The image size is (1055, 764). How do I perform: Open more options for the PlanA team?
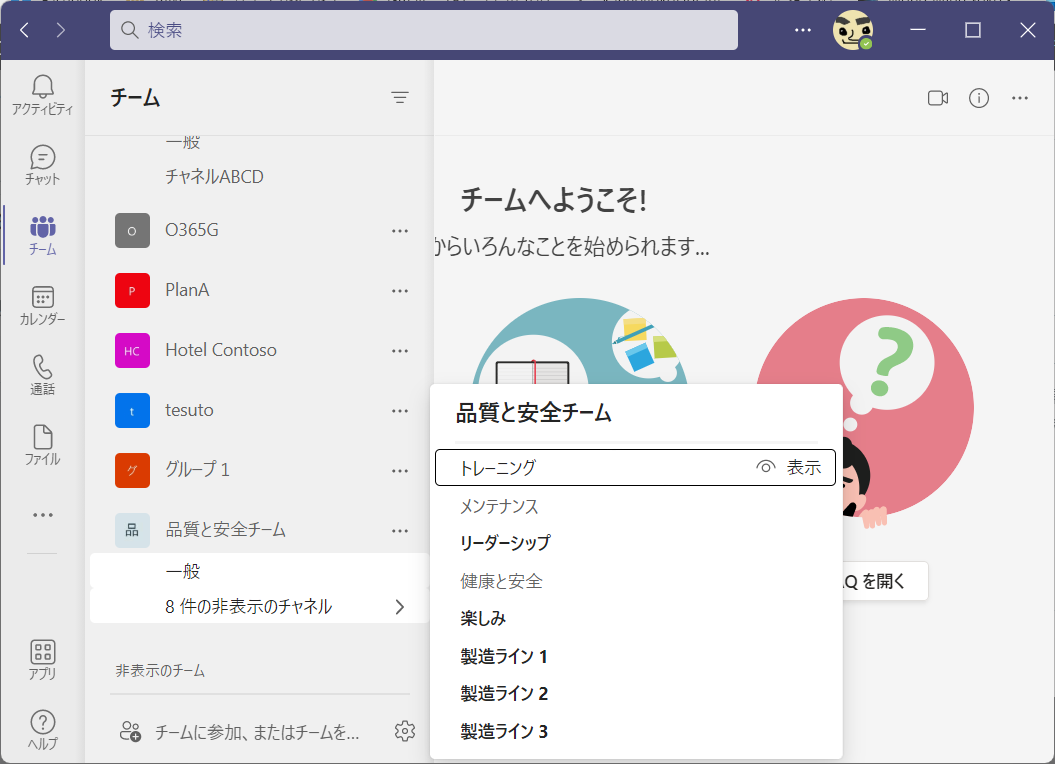tap(400, 290)
